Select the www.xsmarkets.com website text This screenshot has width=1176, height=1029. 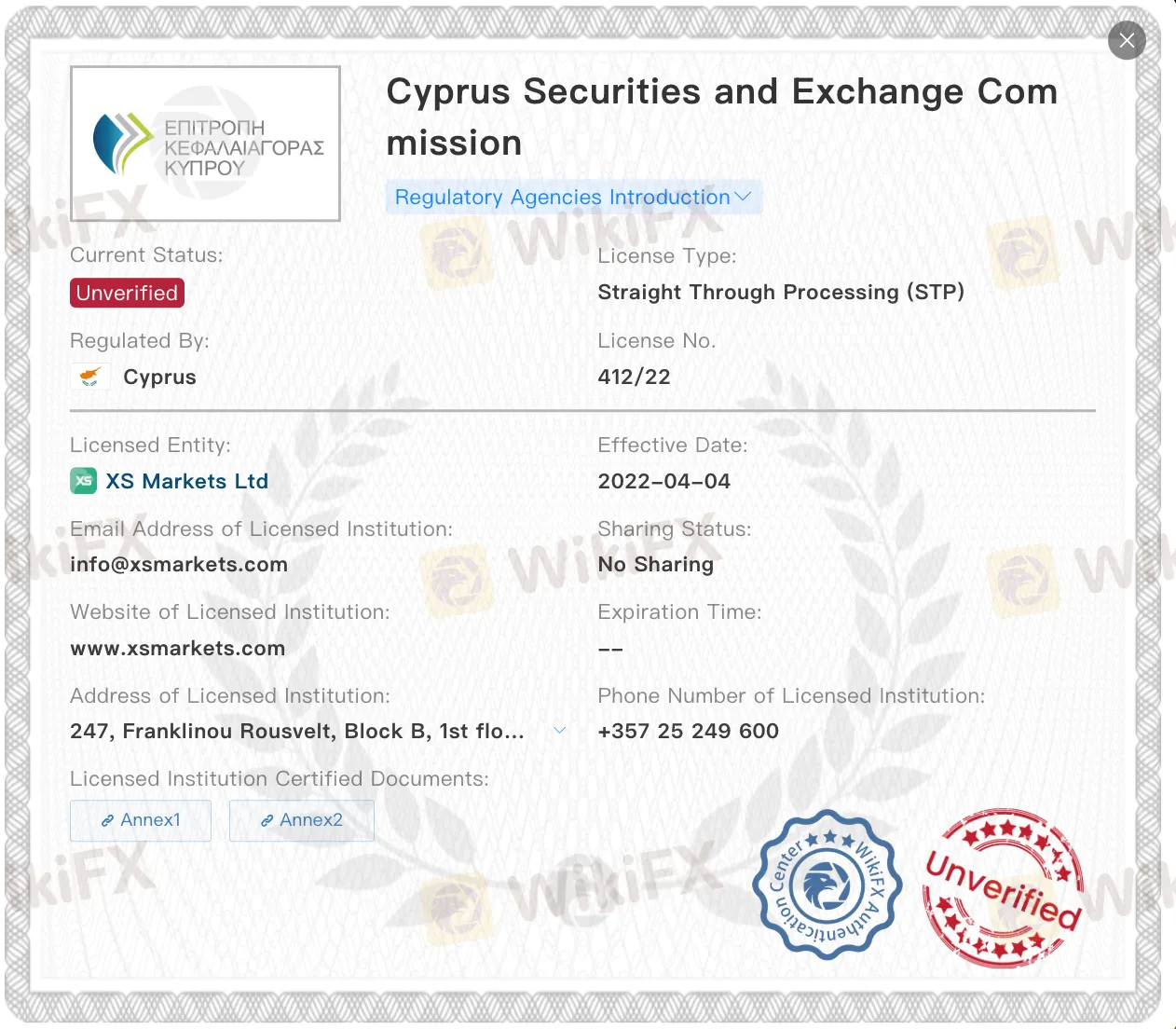(178, 649)
